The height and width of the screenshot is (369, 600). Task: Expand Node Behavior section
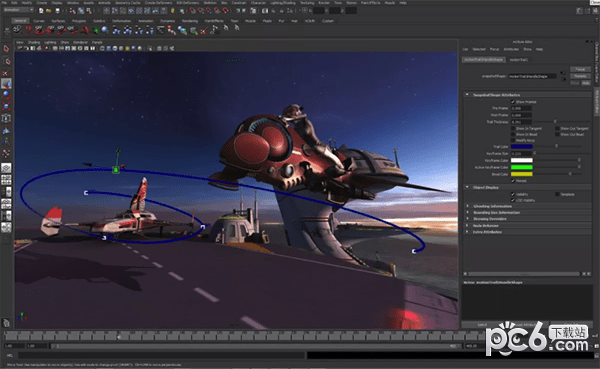pos(467,225)
